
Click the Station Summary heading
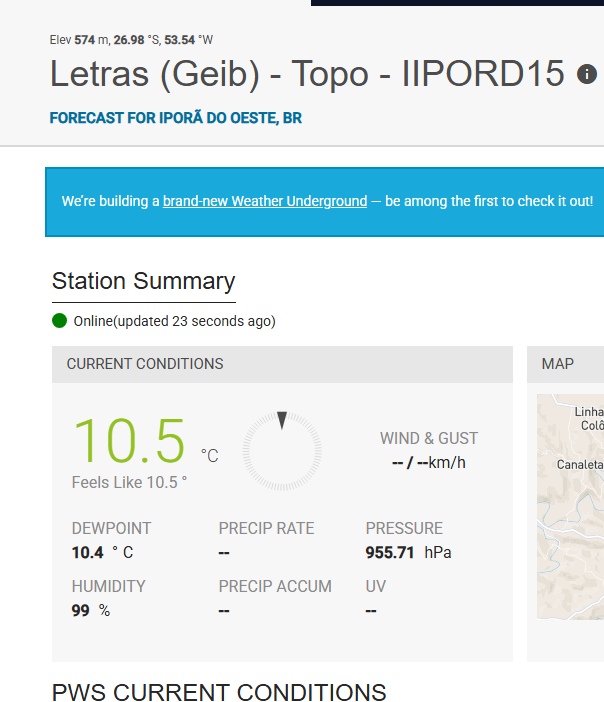pos(143,281)
